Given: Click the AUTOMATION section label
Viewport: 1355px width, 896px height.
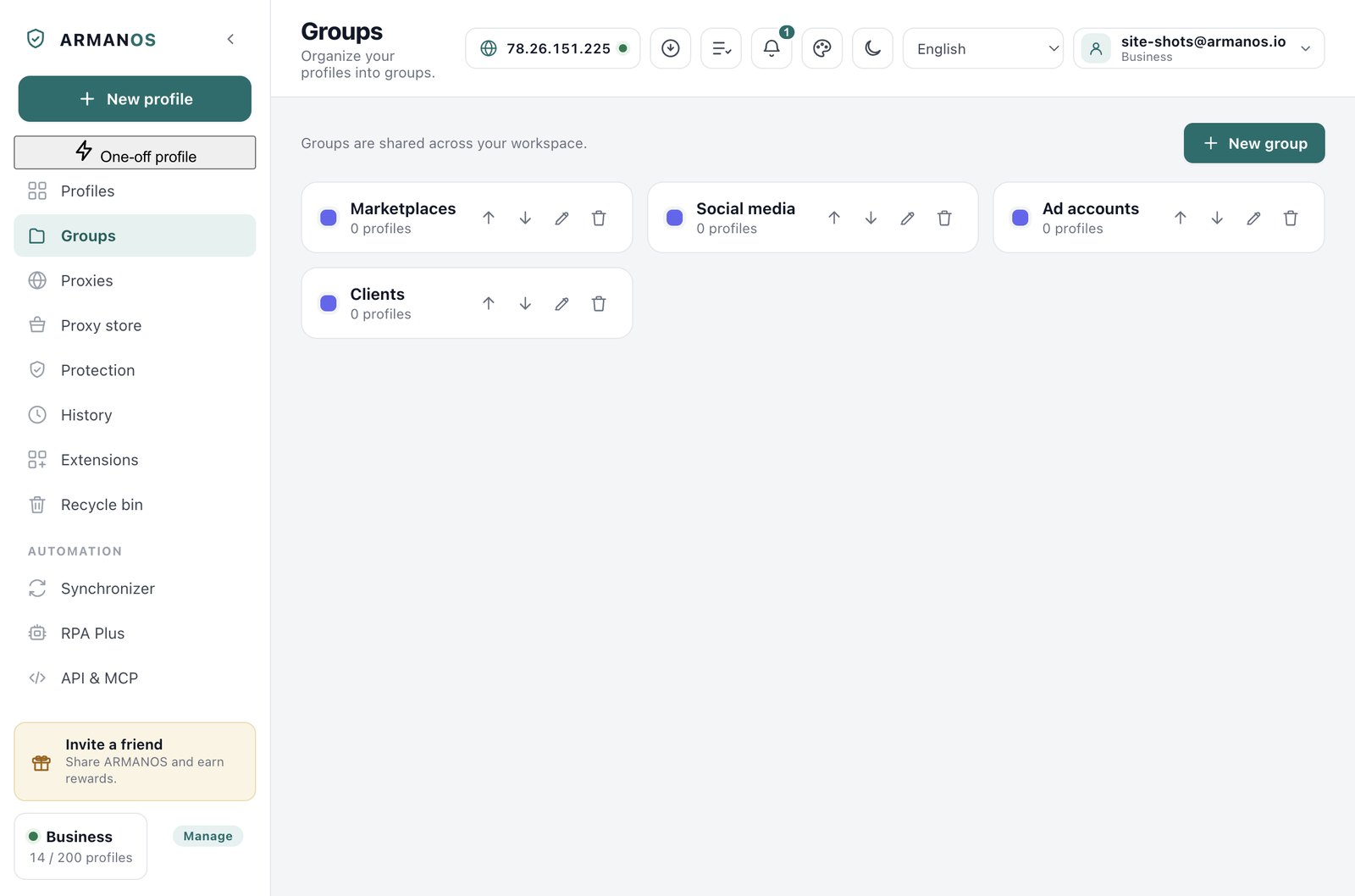Looking at the screenshot, I should pyautogui.click(x=75, y=551).
